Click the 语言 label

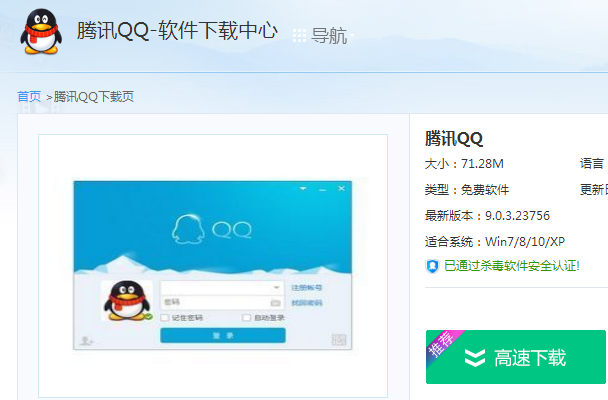click(592, 164)
